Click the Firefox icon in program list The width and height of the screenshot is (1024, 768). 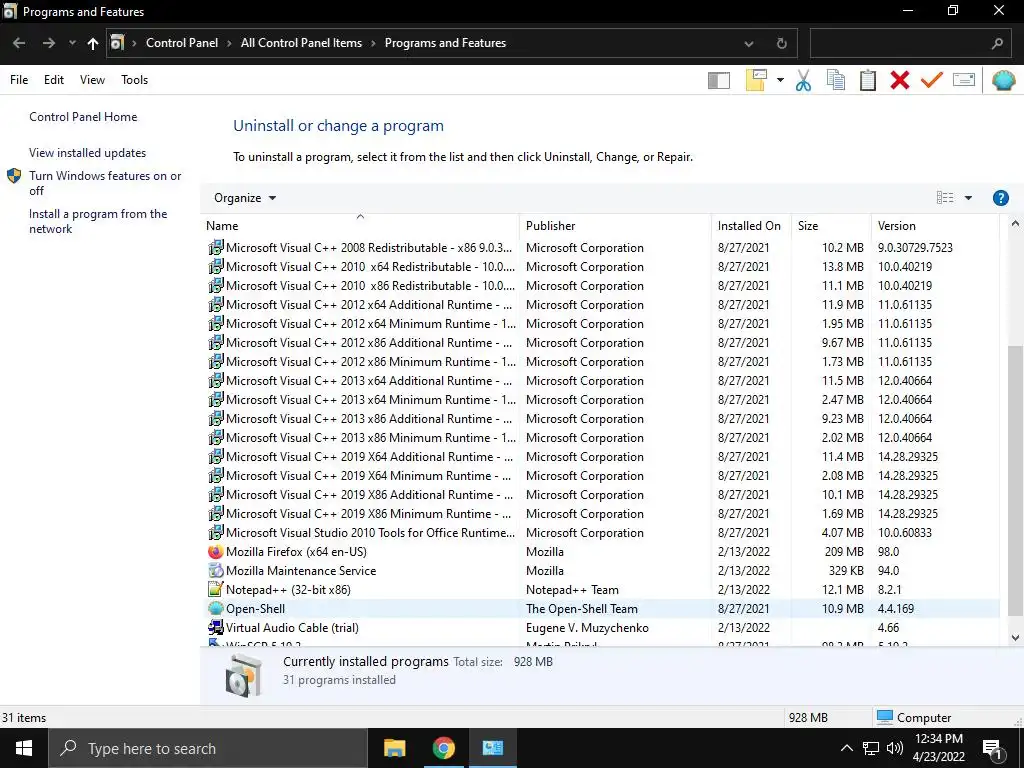point(216,552)
